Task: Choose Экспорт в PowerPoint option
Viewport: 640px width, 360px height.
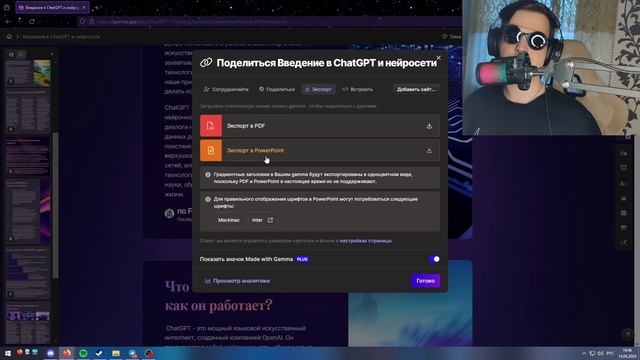Action: (x=320, y=150)
